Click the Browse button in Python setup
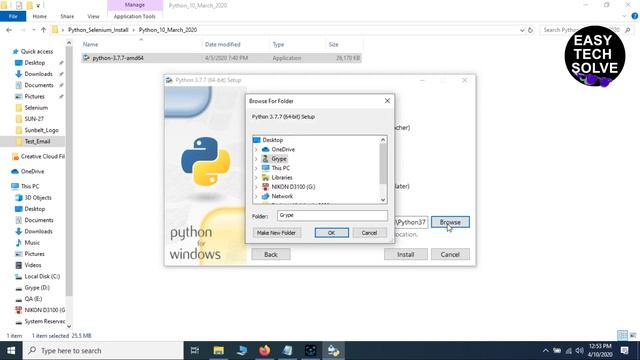 tap(450, 222)
